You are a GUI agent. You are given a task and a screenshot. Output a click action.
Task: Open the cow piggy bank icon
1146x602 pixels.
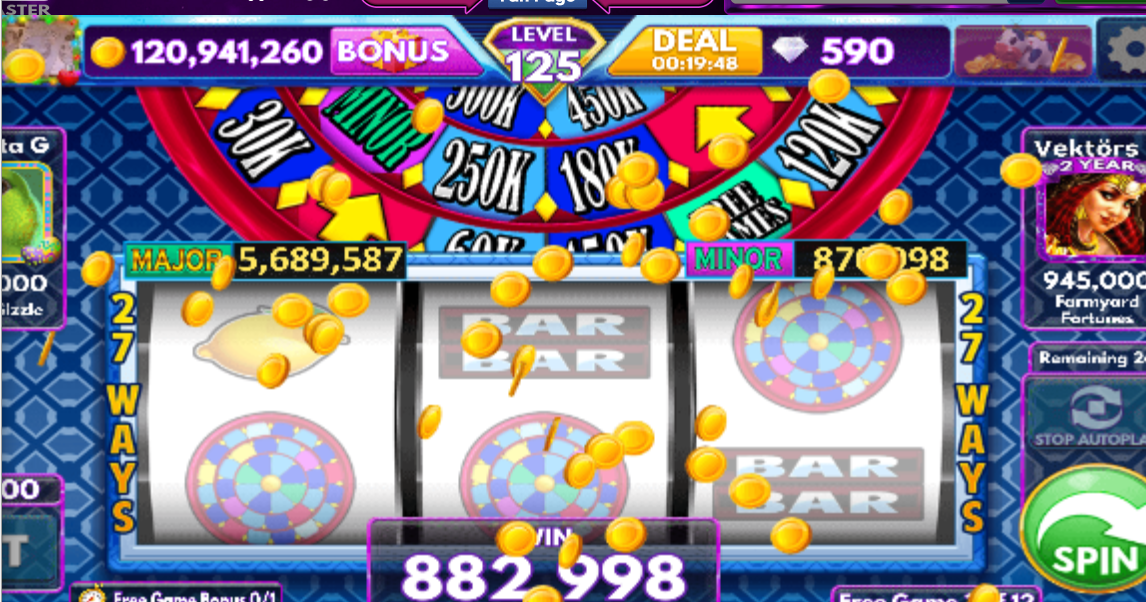(1023, 51)
